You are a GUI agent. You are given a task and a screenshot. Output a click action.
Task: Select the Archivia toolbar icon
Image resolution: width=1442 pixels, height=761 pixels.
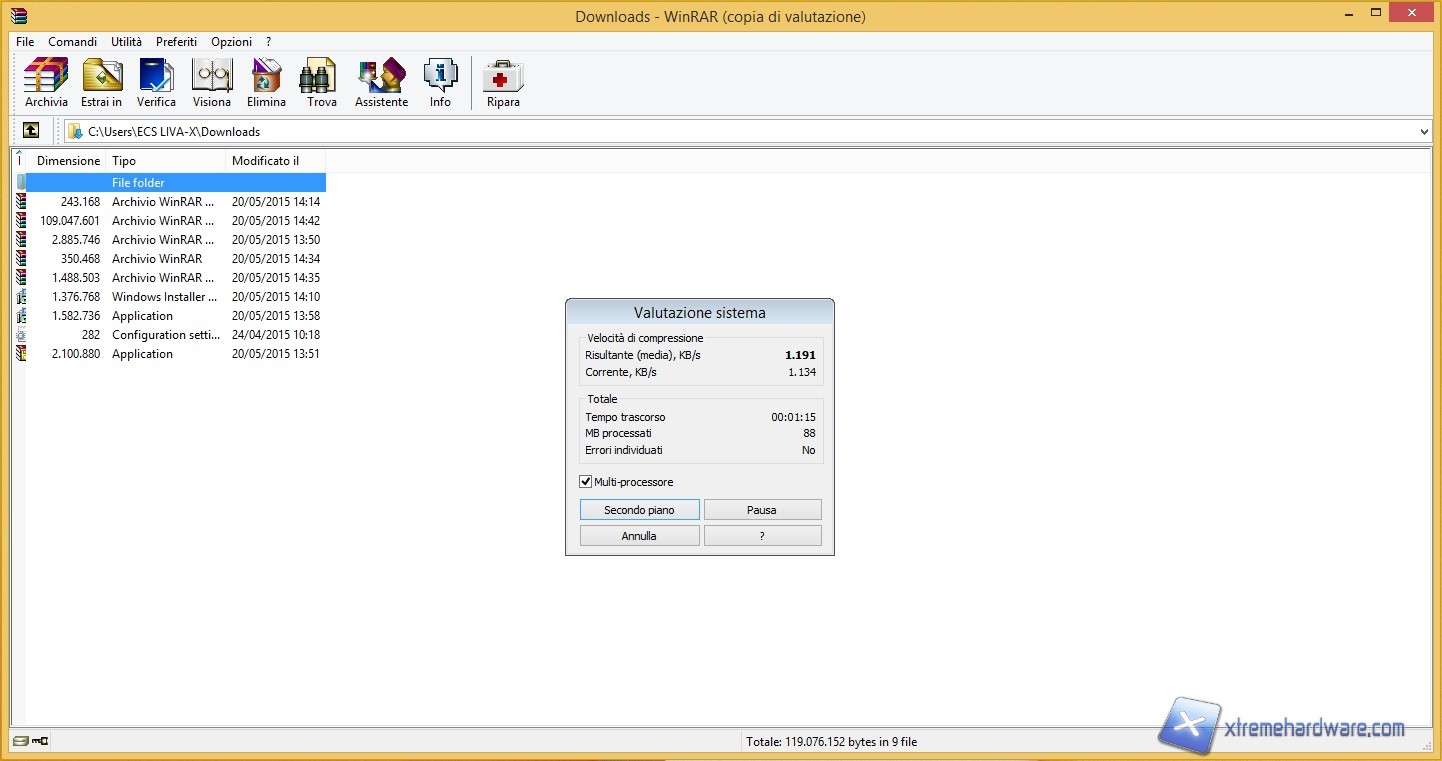(x=45, y=82)
